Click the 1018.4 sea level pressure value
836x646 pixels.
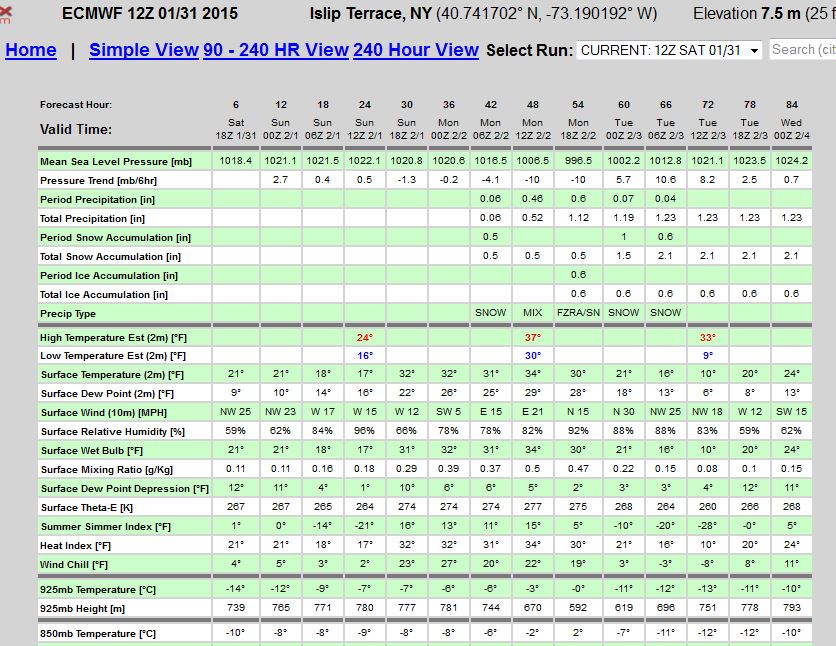(x=236, y=161)
